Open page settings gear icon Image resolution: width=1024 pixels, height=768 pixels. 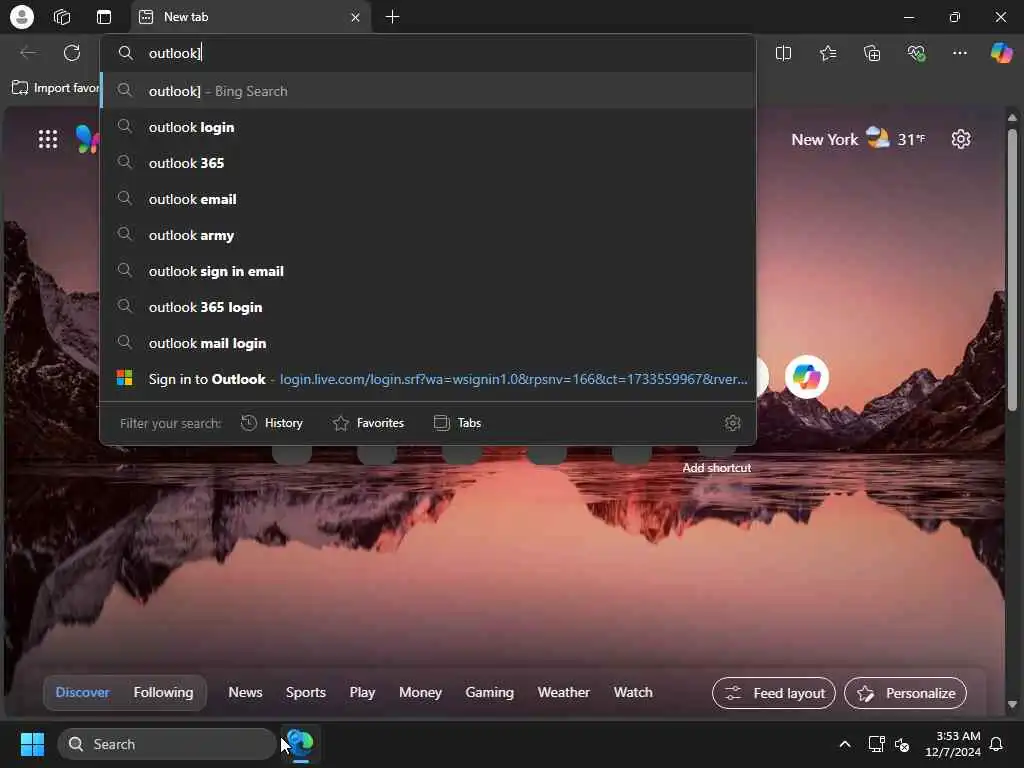click(x=961, y=139)
